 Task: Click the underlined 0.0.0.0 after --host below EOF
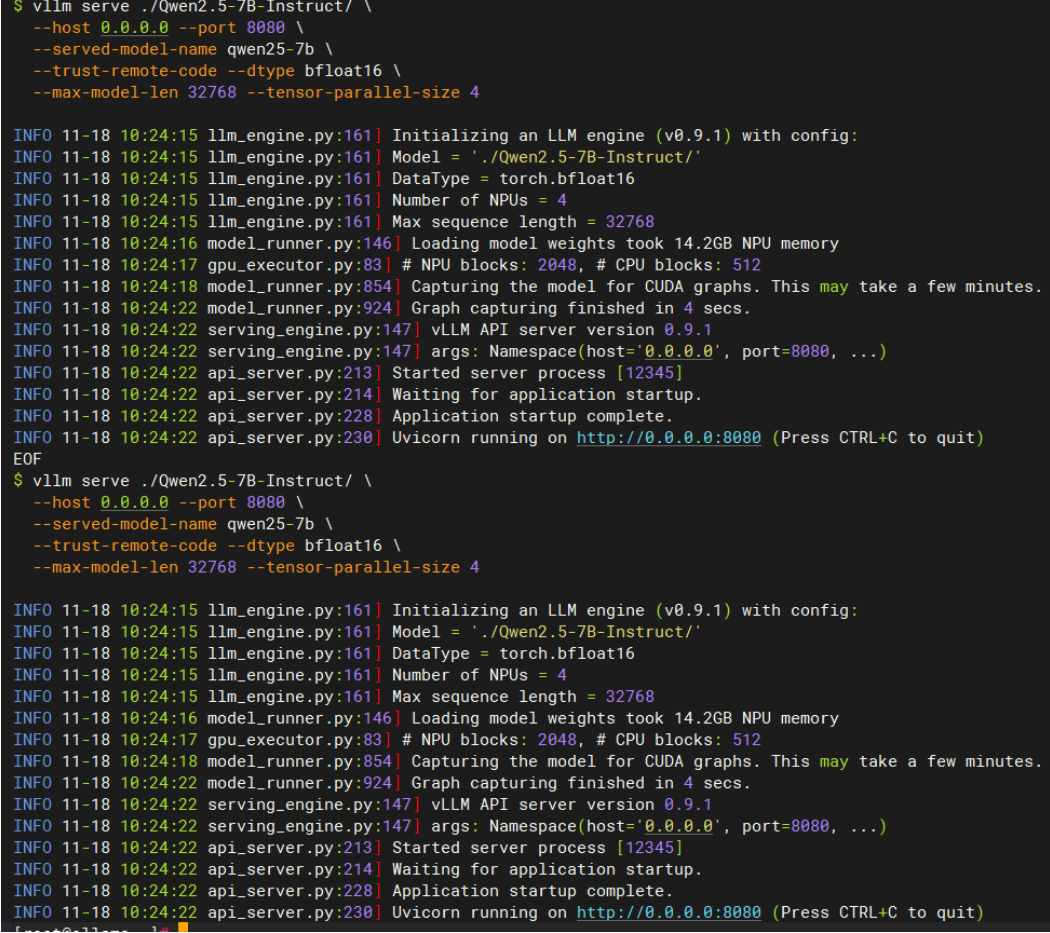[135, 503]
